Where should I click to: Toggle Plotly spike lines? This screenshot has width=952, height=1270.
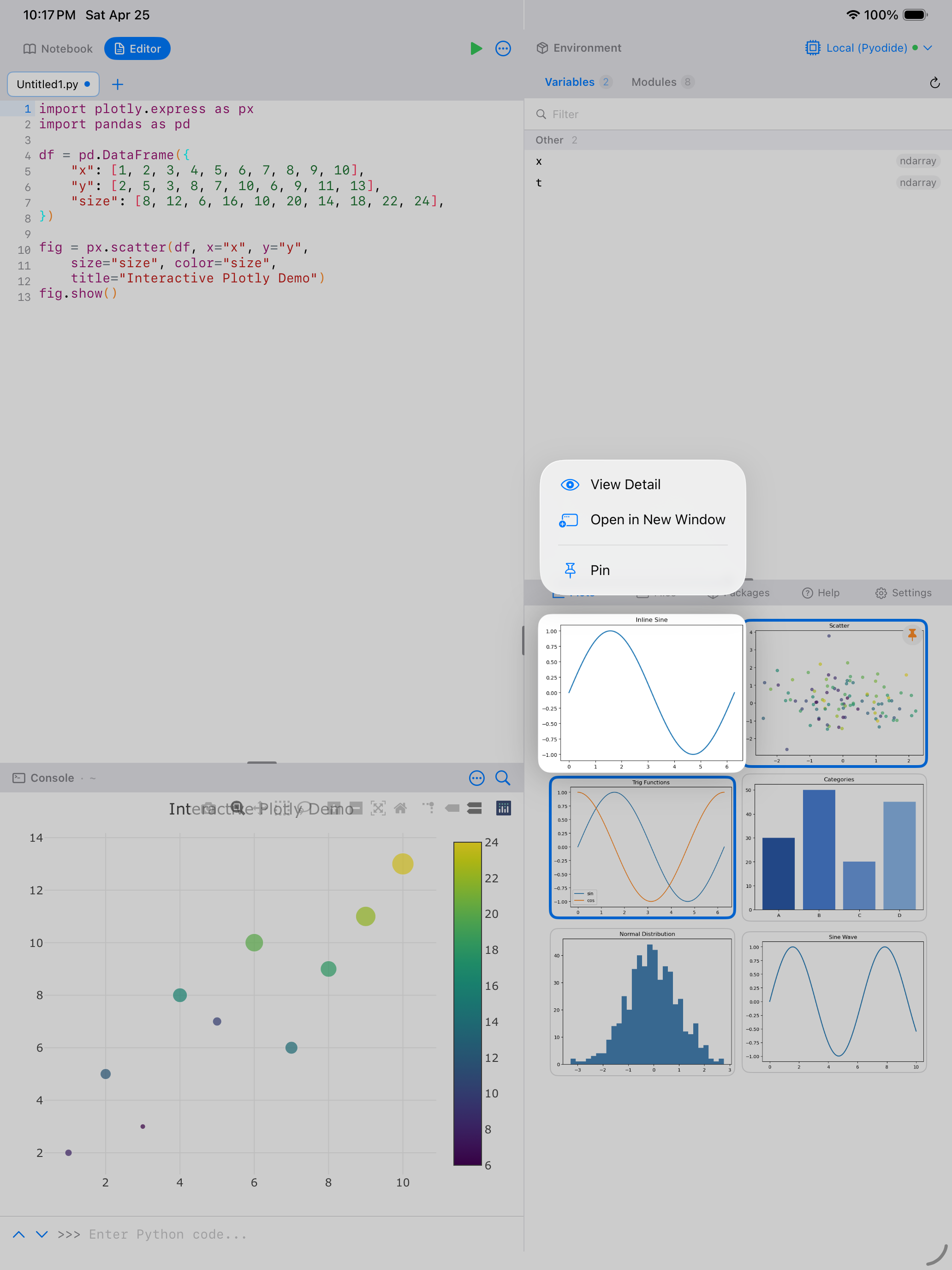428,809
